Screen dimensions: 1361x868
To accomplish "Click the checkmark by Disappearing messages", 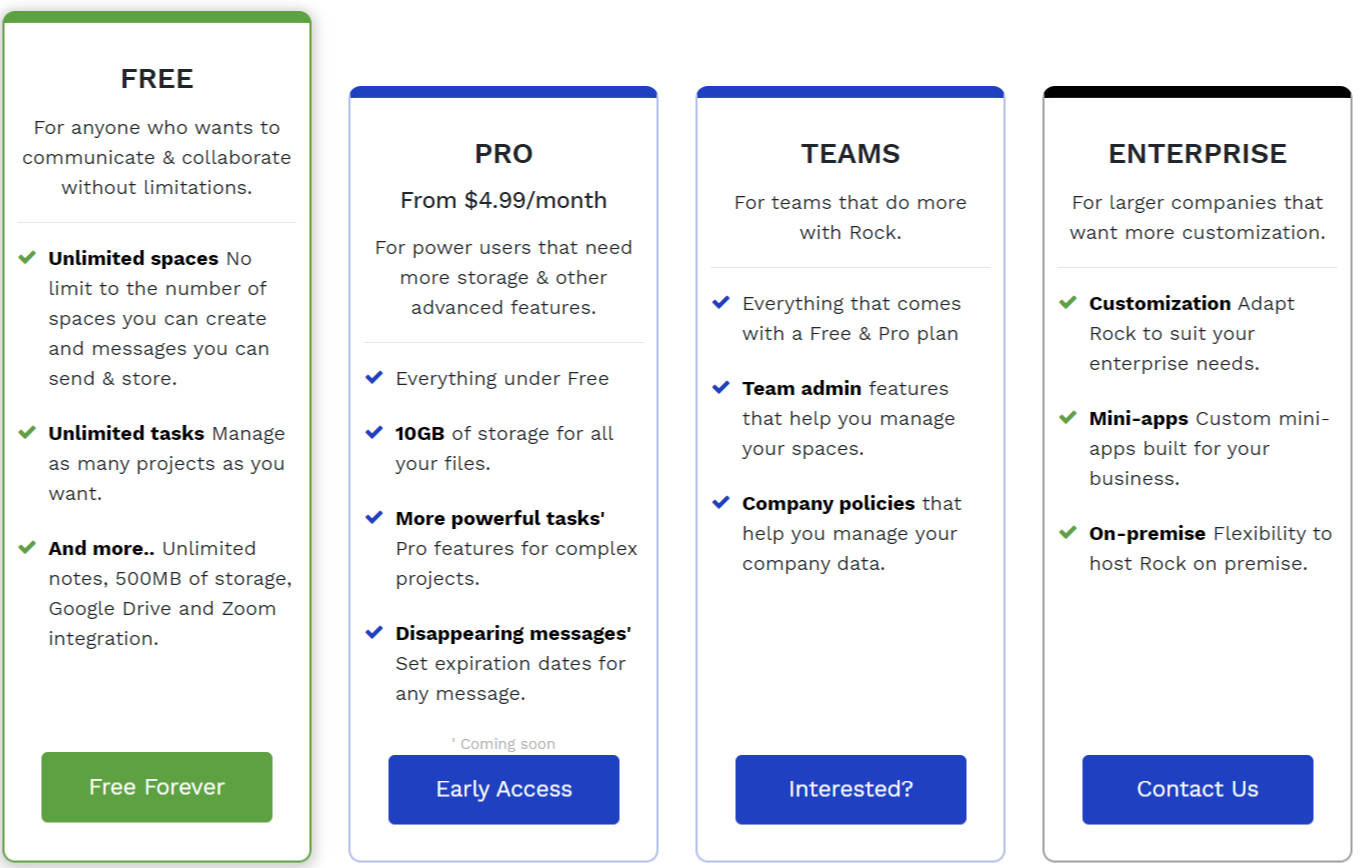I will (x=375, y=633).
